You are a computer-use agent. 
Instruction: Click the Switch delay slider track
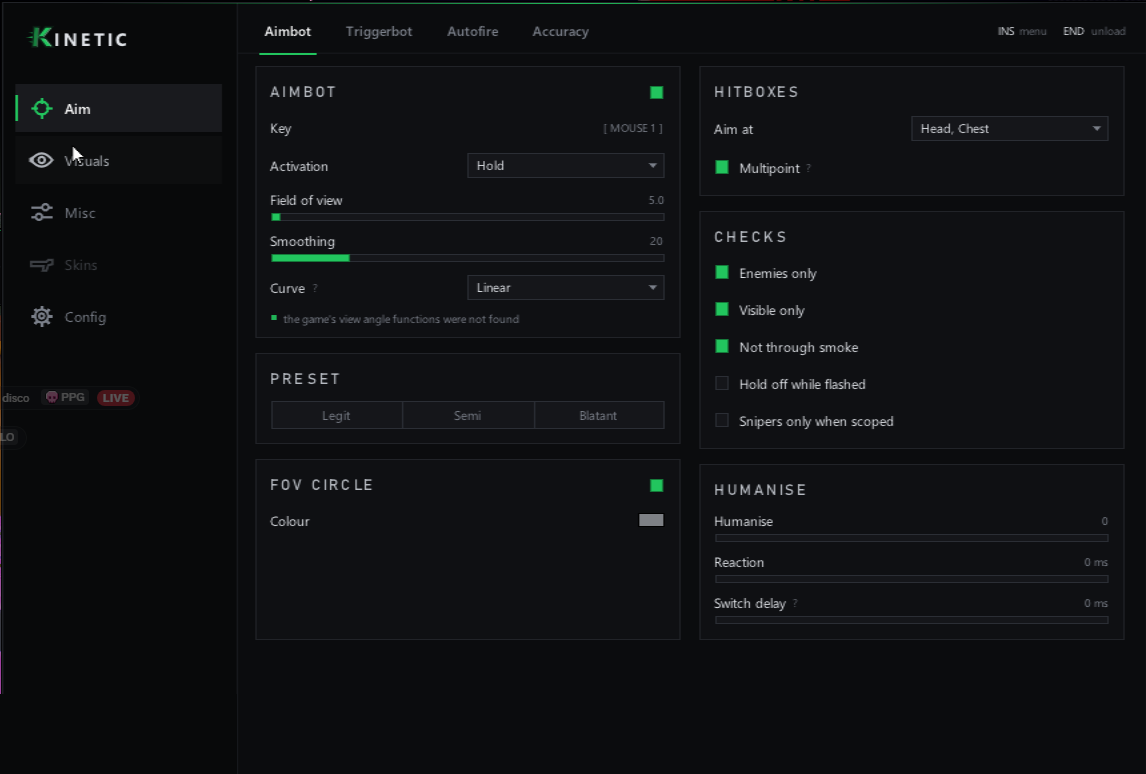click(x=911, y=620)
